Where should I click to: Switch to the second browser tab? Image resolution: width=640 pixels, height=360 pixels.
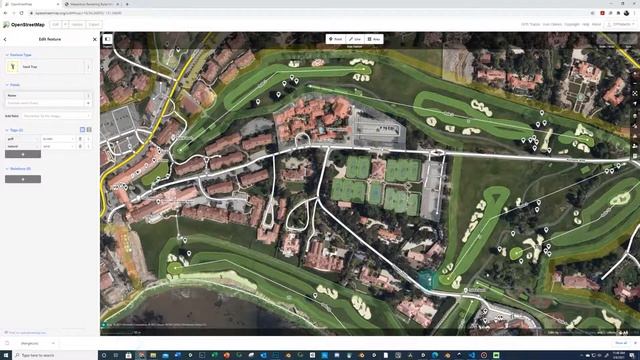click(x=93, y=4)
